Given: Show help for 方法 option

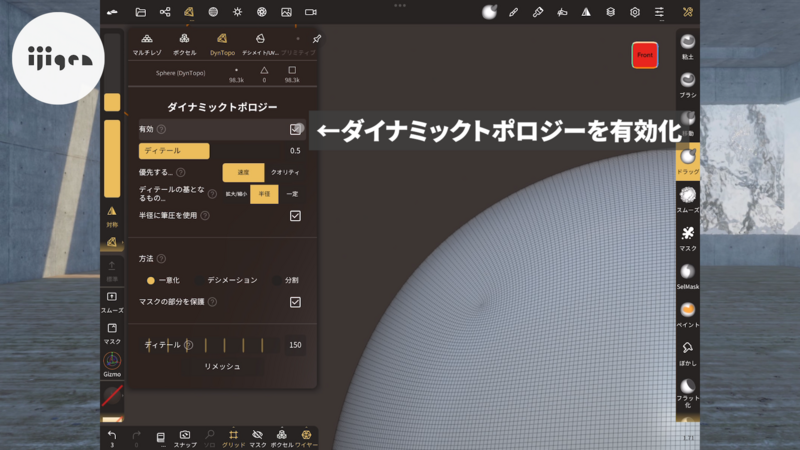Looking at the screenshot, I should [161, 259].
